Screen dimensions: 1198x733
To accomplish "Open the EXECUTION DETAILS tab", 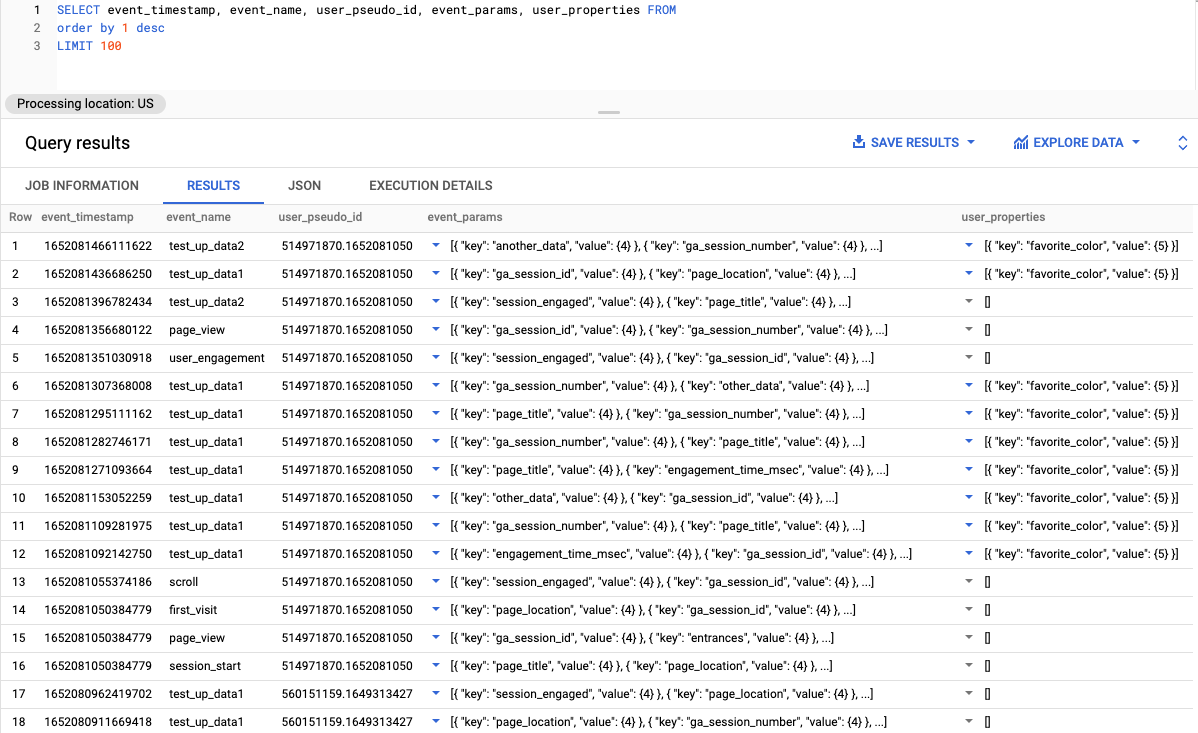I will tap(430, 185).
